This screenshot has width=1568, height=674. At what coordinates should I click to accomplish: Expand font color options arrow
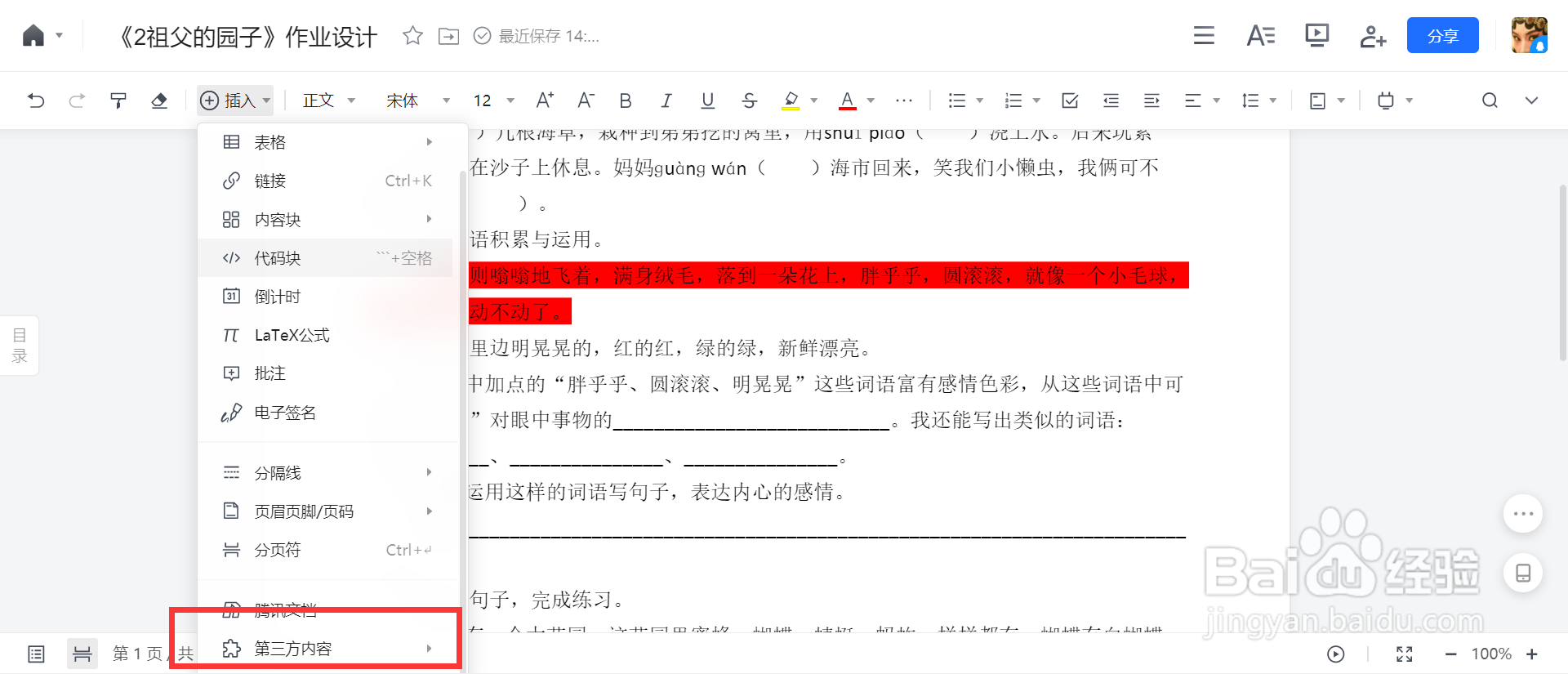coord(871,100)
